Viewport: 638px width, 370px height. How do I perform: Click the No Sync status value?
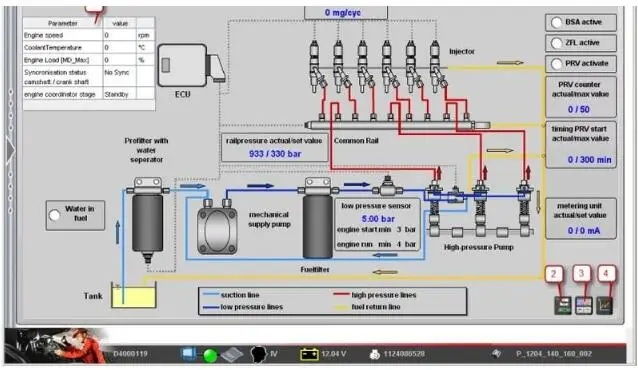pyautogui.click(x=117, y=72)
